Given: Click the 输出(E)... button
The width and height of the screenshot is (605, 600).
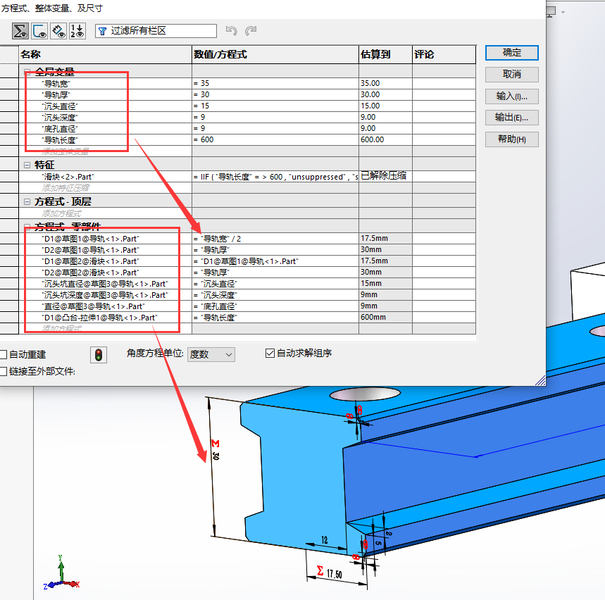Looking at the screenshot, I should pyautogui.click(x=512, y=118).
